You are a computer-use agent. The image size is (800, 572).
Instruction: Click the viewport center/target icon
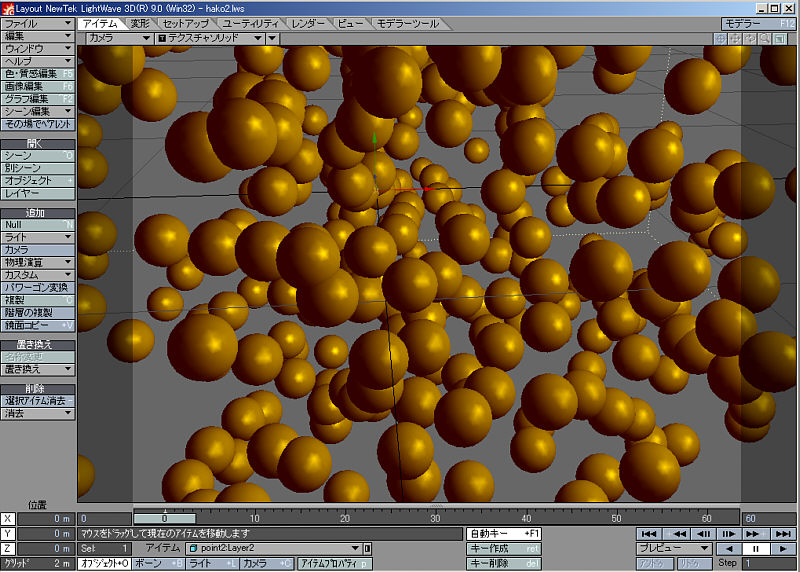720,38
